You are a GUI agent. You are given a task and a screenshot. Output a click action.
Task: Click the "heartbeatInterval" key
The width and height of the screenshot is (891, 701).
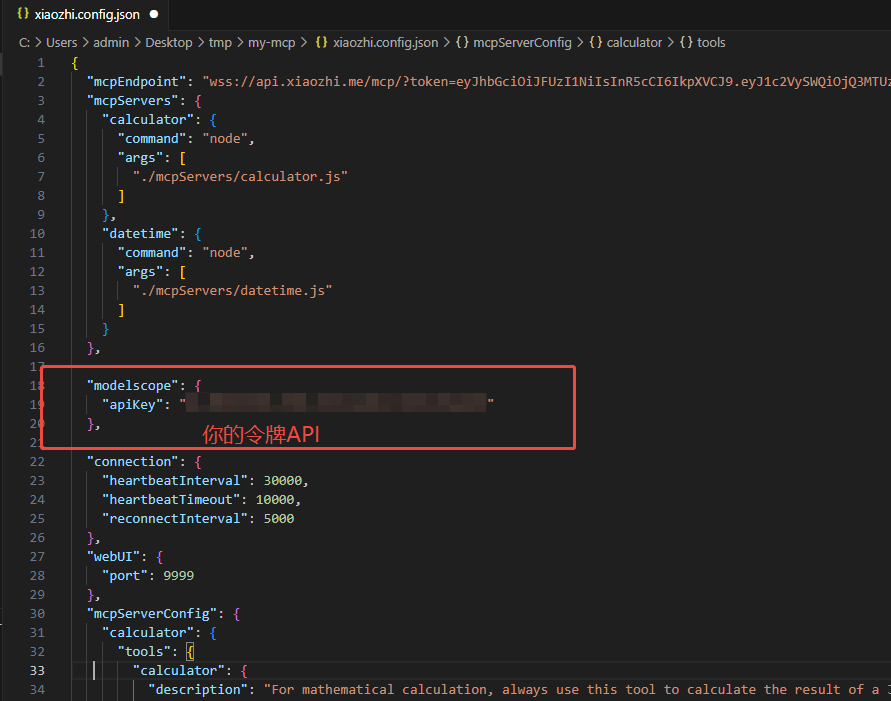pos(174,481)
